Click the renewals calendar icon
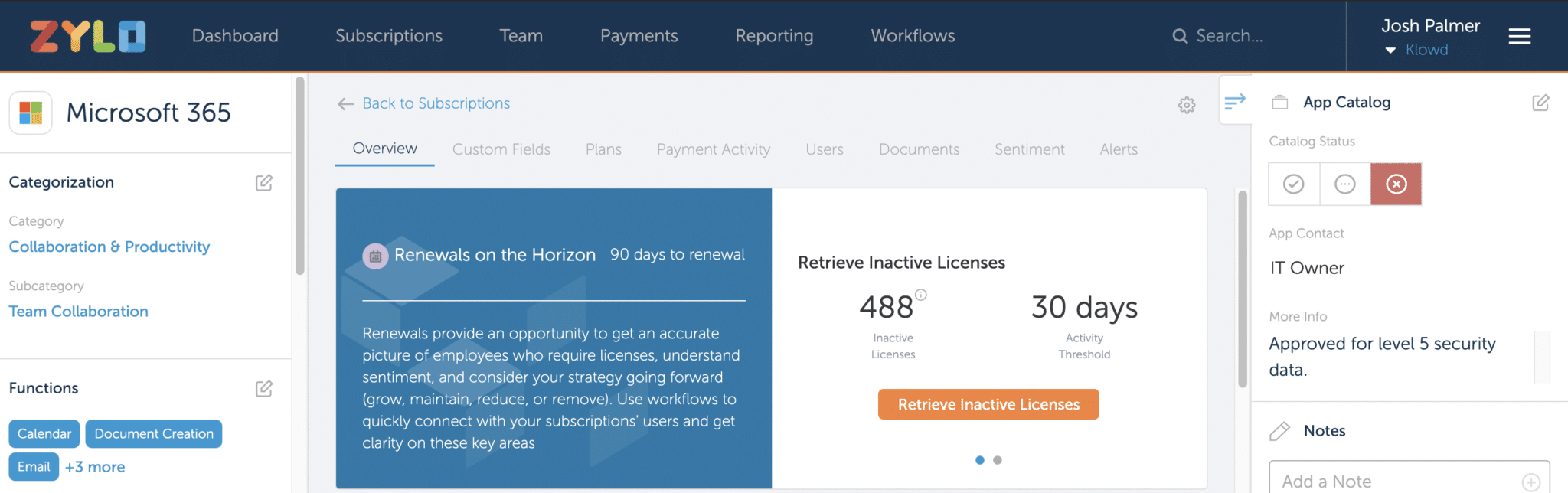This screenshot has width=1568, height=493. (x=375, y=256)
